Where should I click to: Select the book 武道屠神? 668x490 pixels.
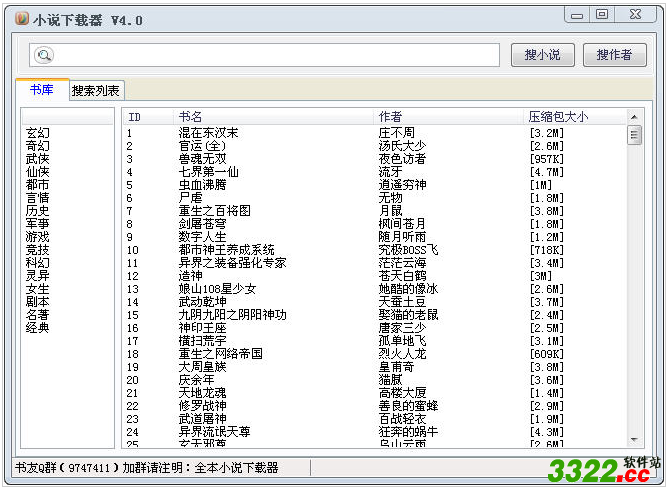[x=202, y=419]
